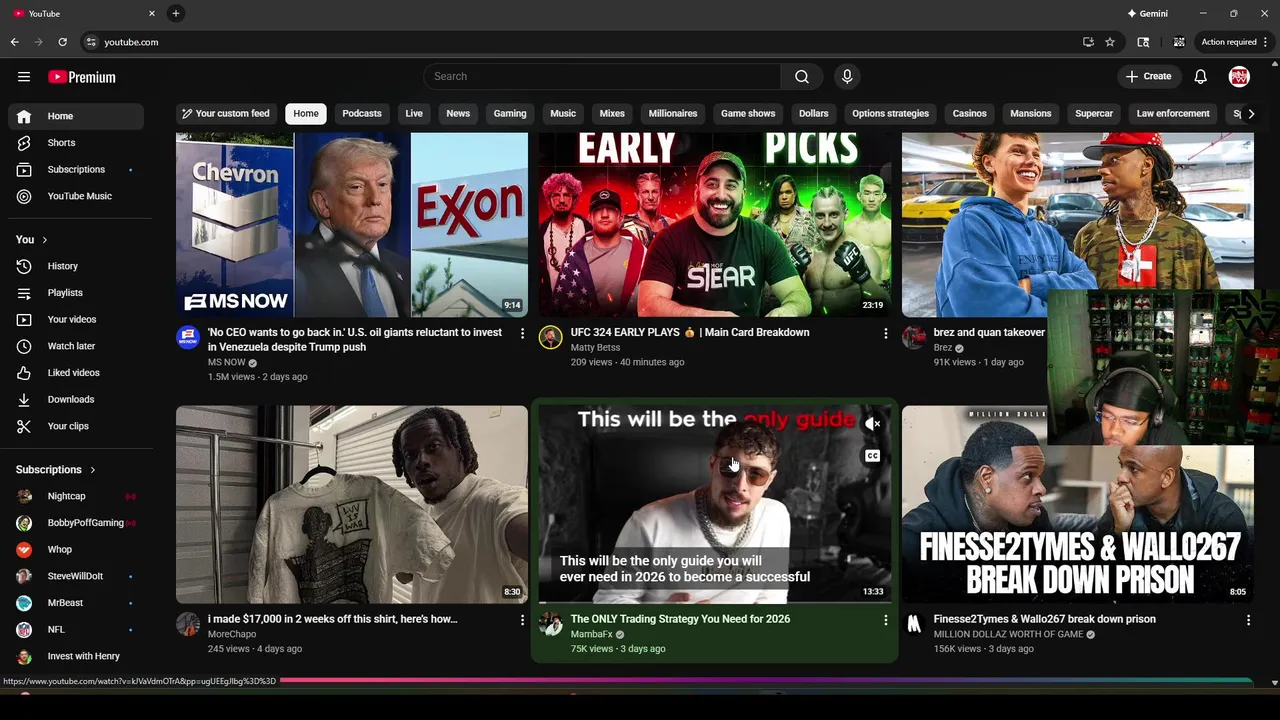Select the Home filter chip

pyautogui.click(x=306, y=114)
